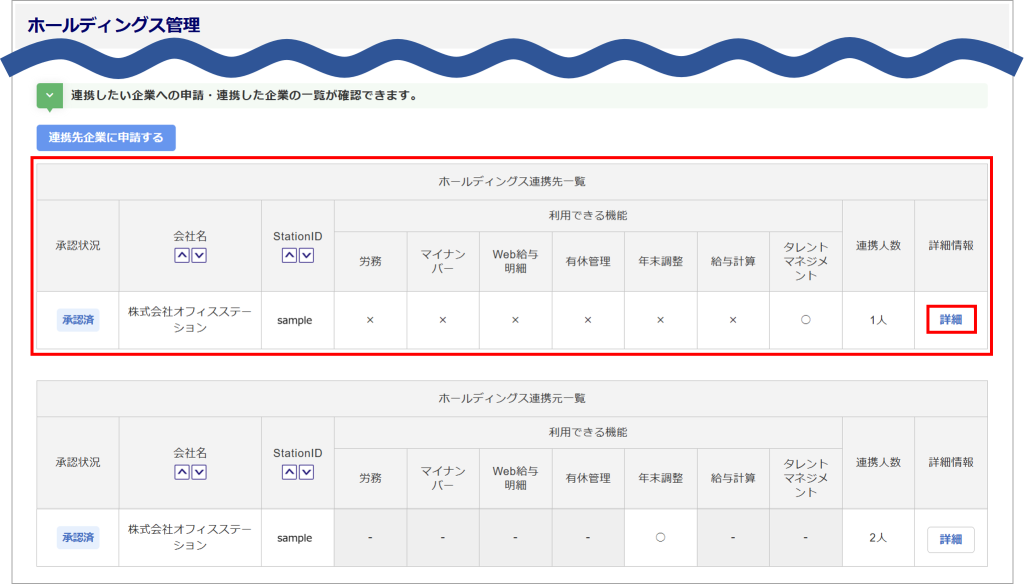This screenshot has height=584, width=1024.
Task: Sort 会社名 ascending in 連携元一覧 table
Action: (182, 472)
